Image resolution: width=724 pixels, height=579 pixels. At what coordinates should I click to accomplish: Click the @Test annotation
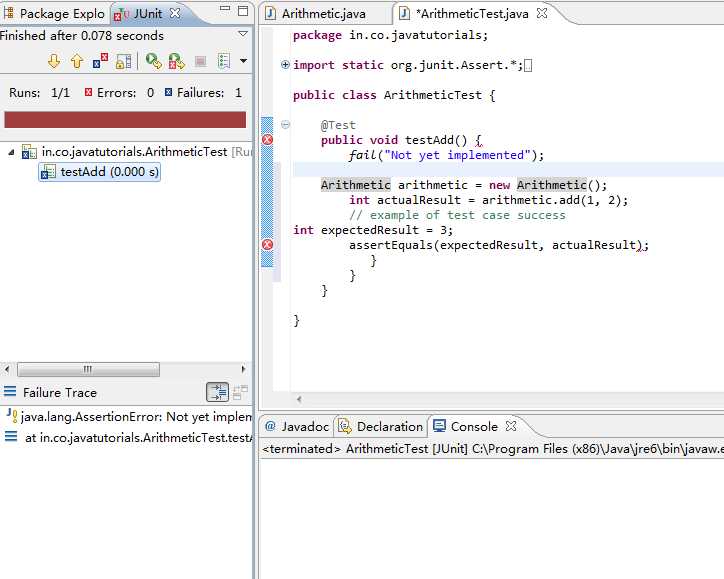click(x=338, y=125)
